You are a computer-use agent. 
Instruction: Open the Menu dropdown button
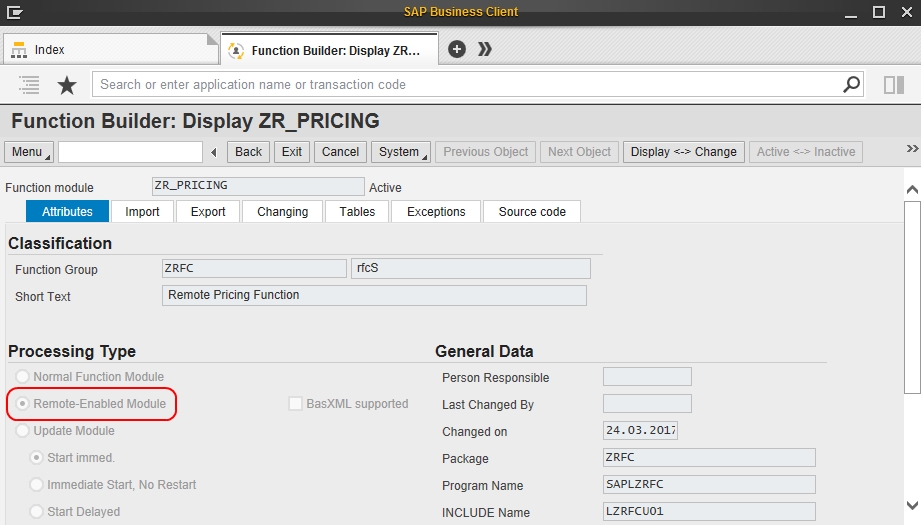29,152
